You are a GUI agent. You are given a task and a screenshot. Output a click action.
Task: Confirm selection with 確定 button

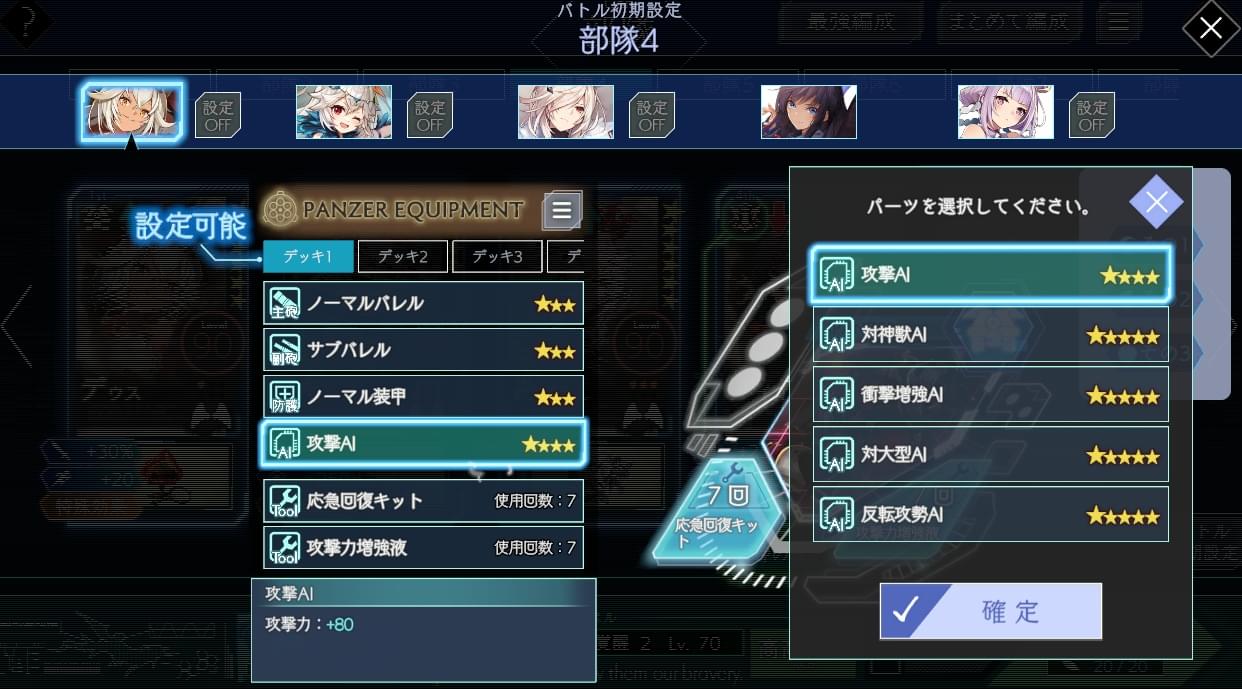991,611
